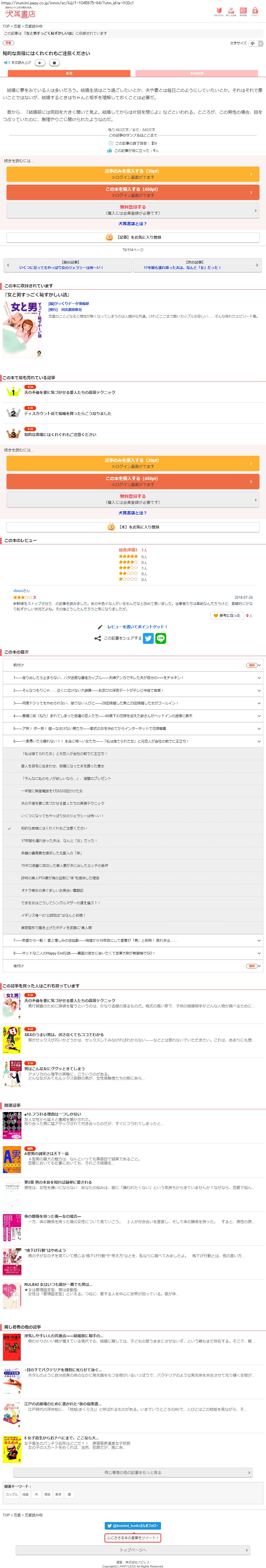
Task: Play the text read-aloud audio
Action: tap(40, 63)
